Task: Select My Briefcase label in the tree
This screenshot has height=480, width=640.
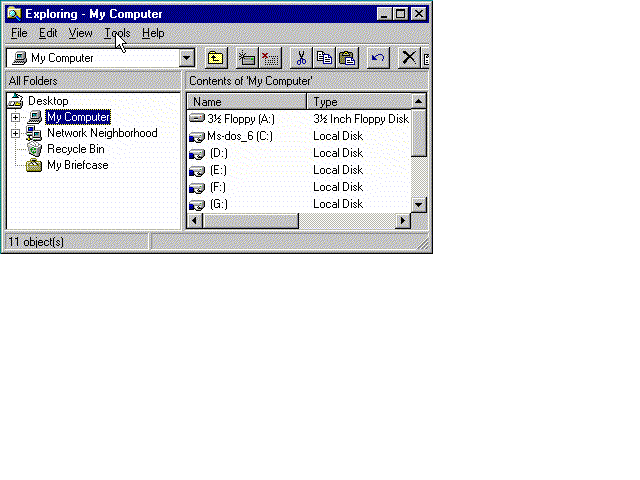Action: 78,165
